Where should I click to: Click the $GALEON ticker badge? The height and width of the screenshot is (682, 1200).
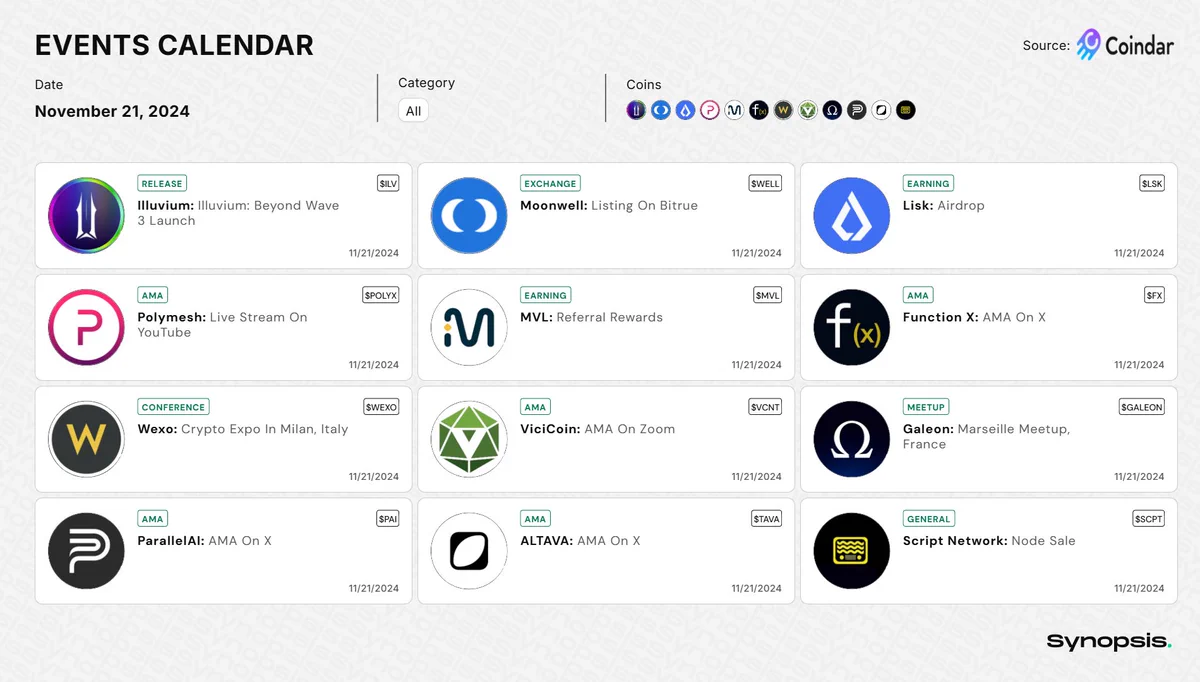tap(1142, 407)
